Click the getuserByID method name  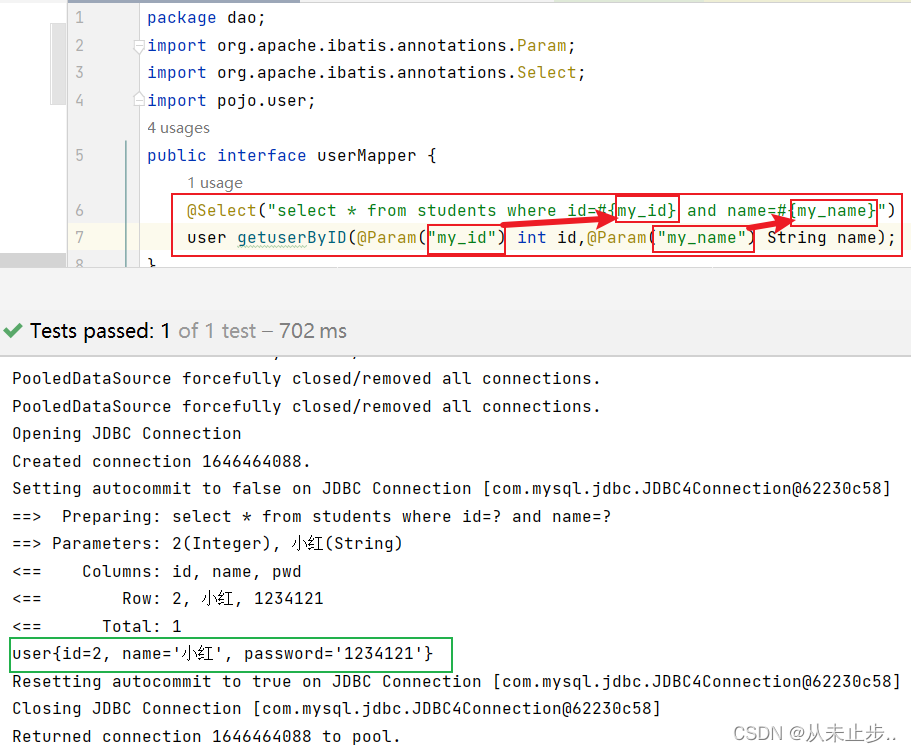[x=292, y=238]
